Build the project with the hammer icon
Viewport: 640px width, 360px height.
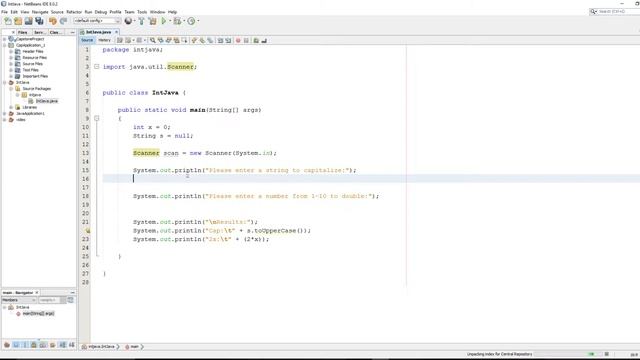142,21
